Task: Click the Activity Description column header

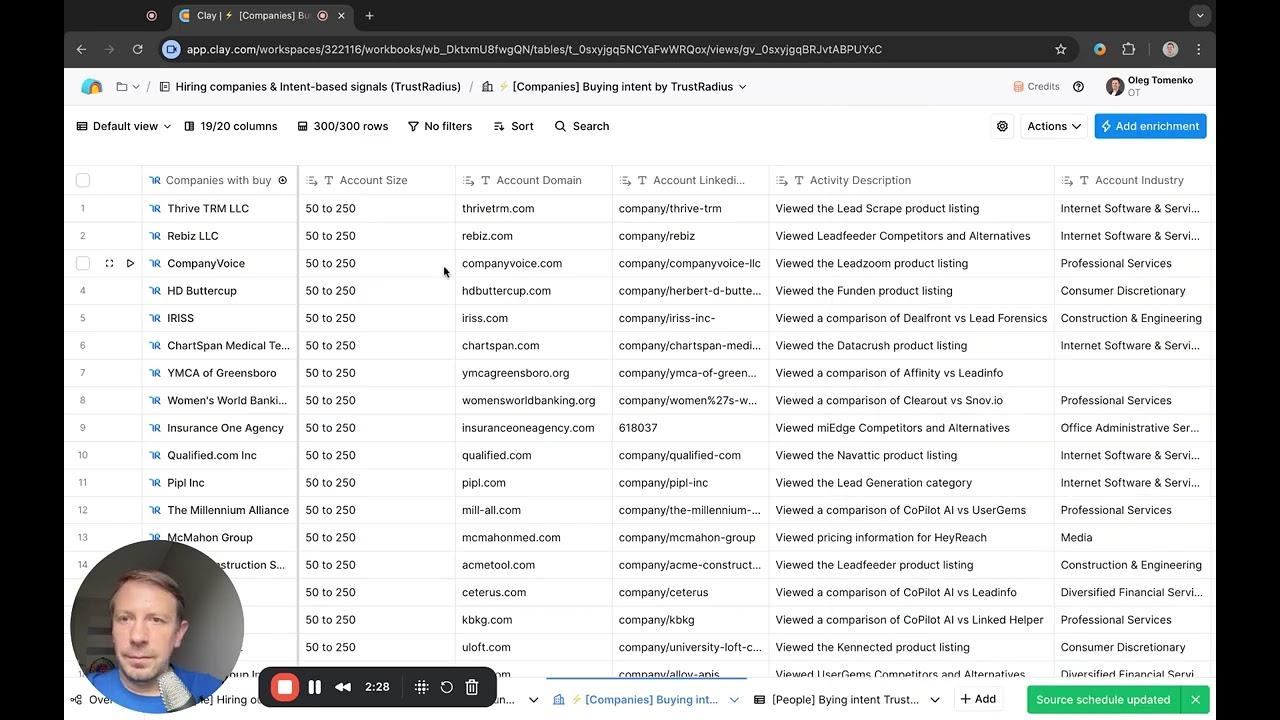Action: (911, 180)
